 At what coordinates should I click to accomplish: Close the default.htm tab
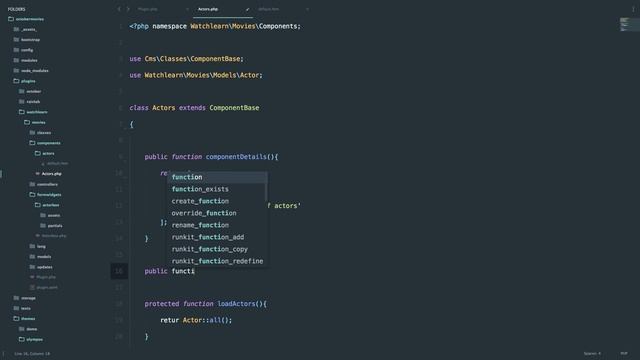pyautogui.click(x=307, y=9)
